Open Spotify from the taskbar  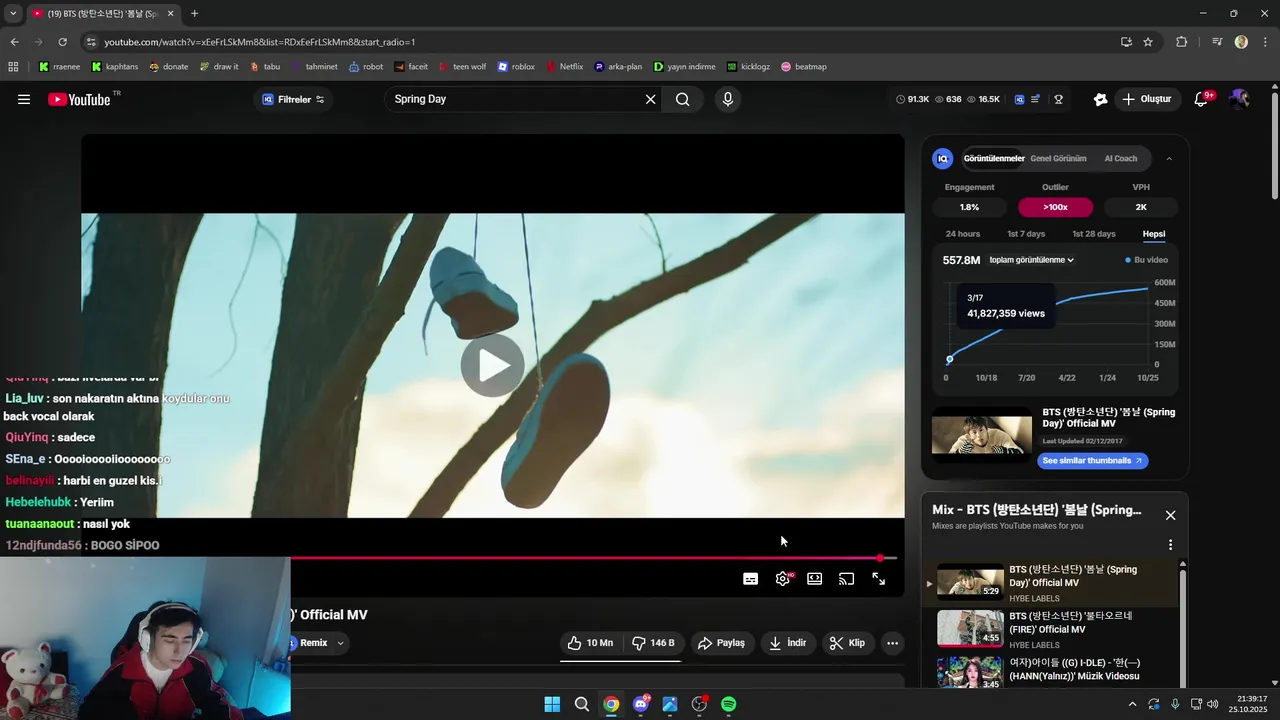(729, 704)
